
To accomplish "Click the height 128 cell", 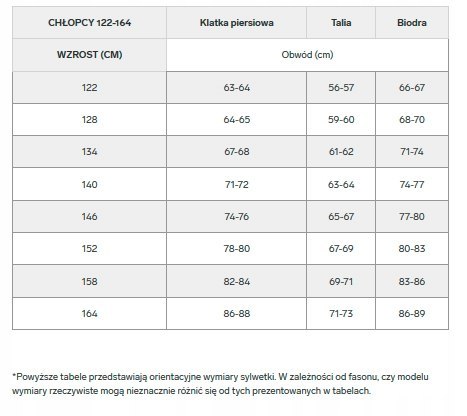I will pyautogui.click(x=89, y=120).
